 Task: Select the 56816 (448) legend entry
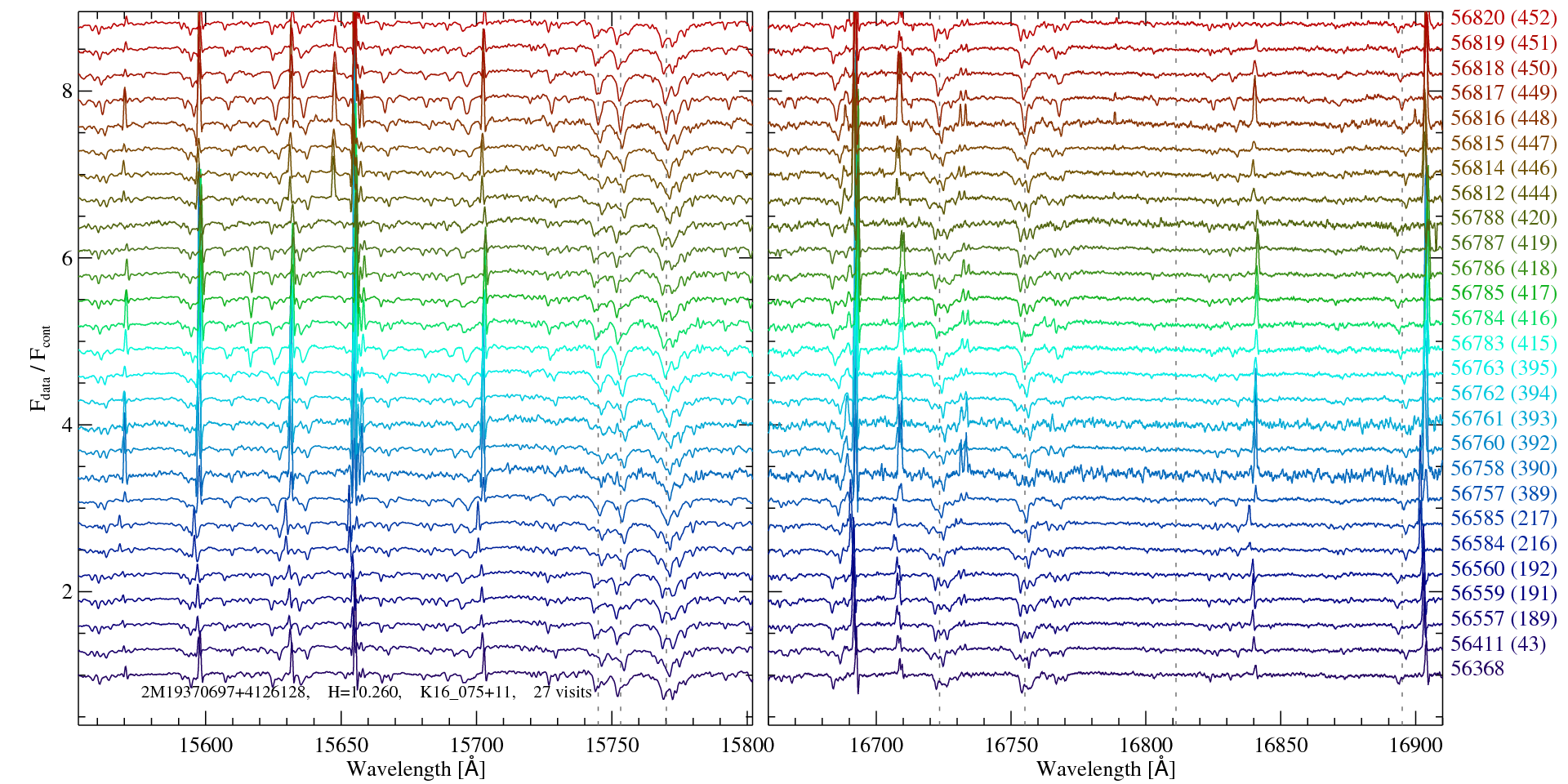tap(1503, 118)
